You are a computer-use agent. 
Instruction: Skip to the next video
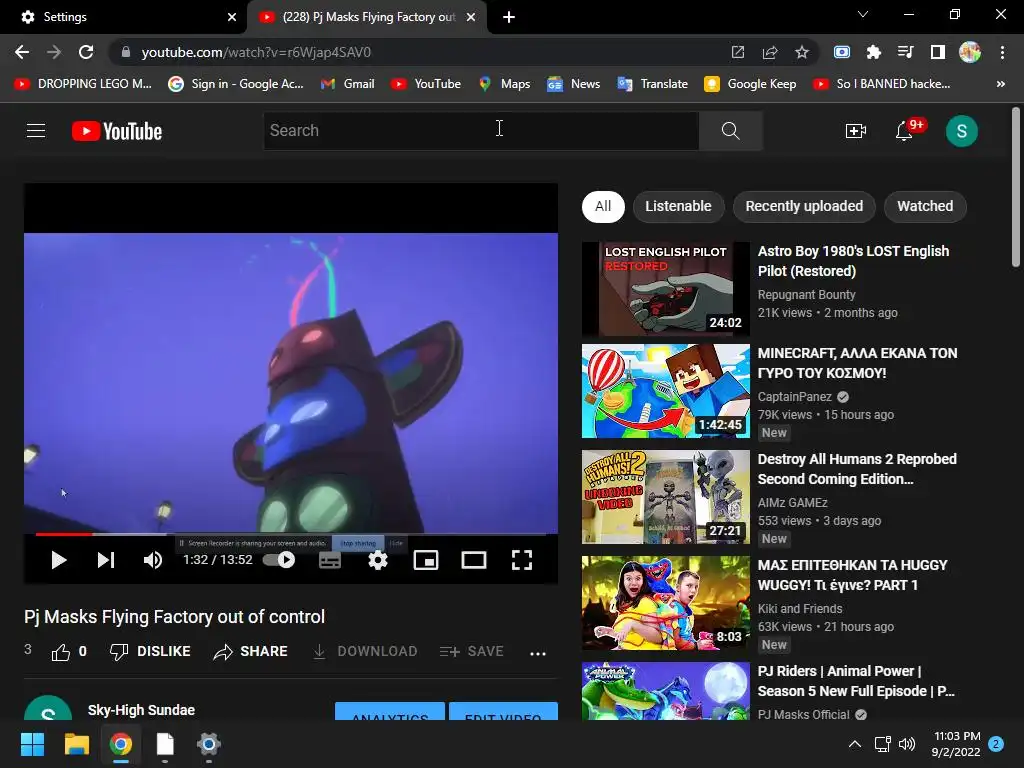106,560
